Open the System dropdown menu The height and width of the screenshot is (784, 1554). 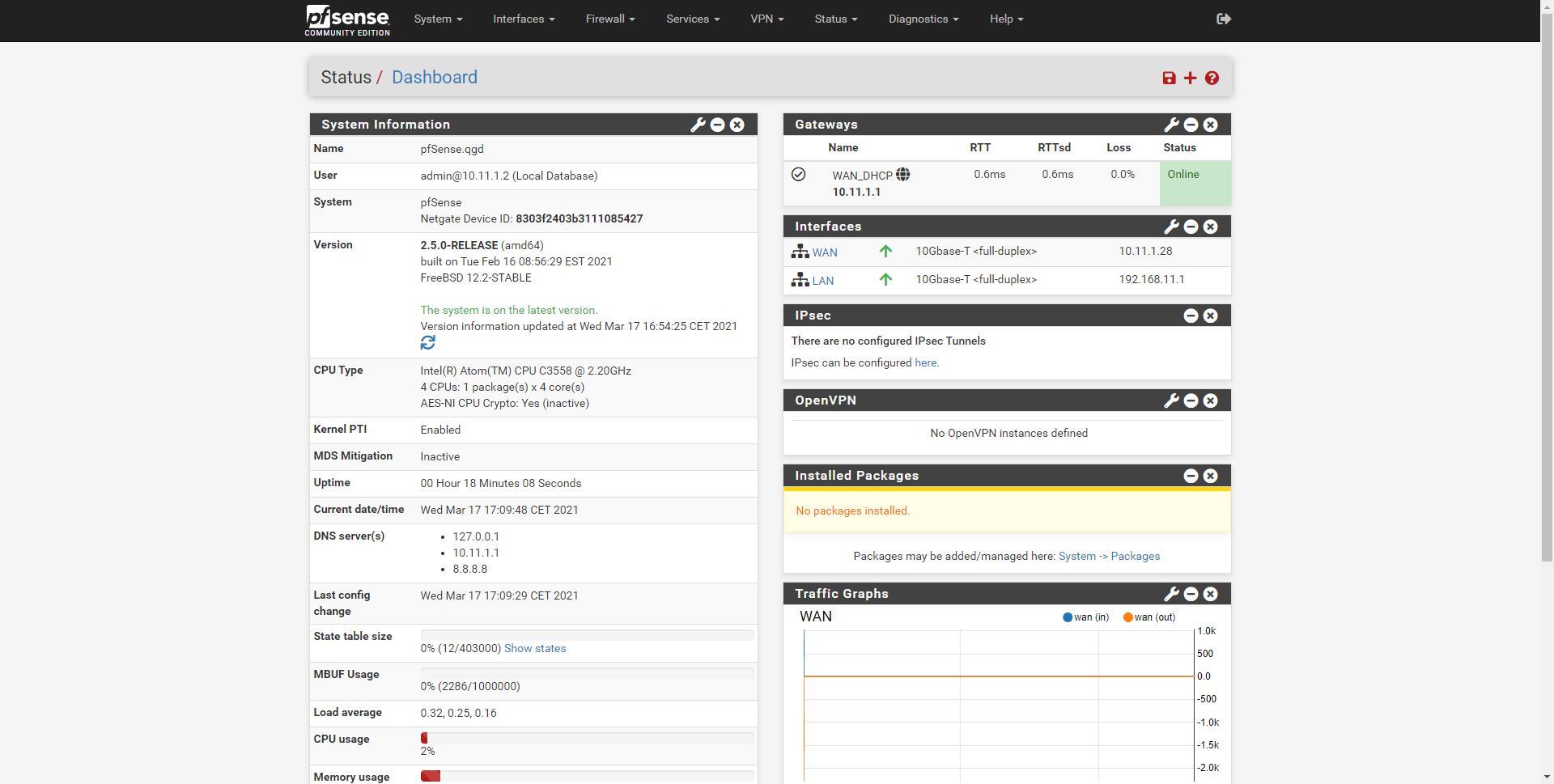pos(438,19)
